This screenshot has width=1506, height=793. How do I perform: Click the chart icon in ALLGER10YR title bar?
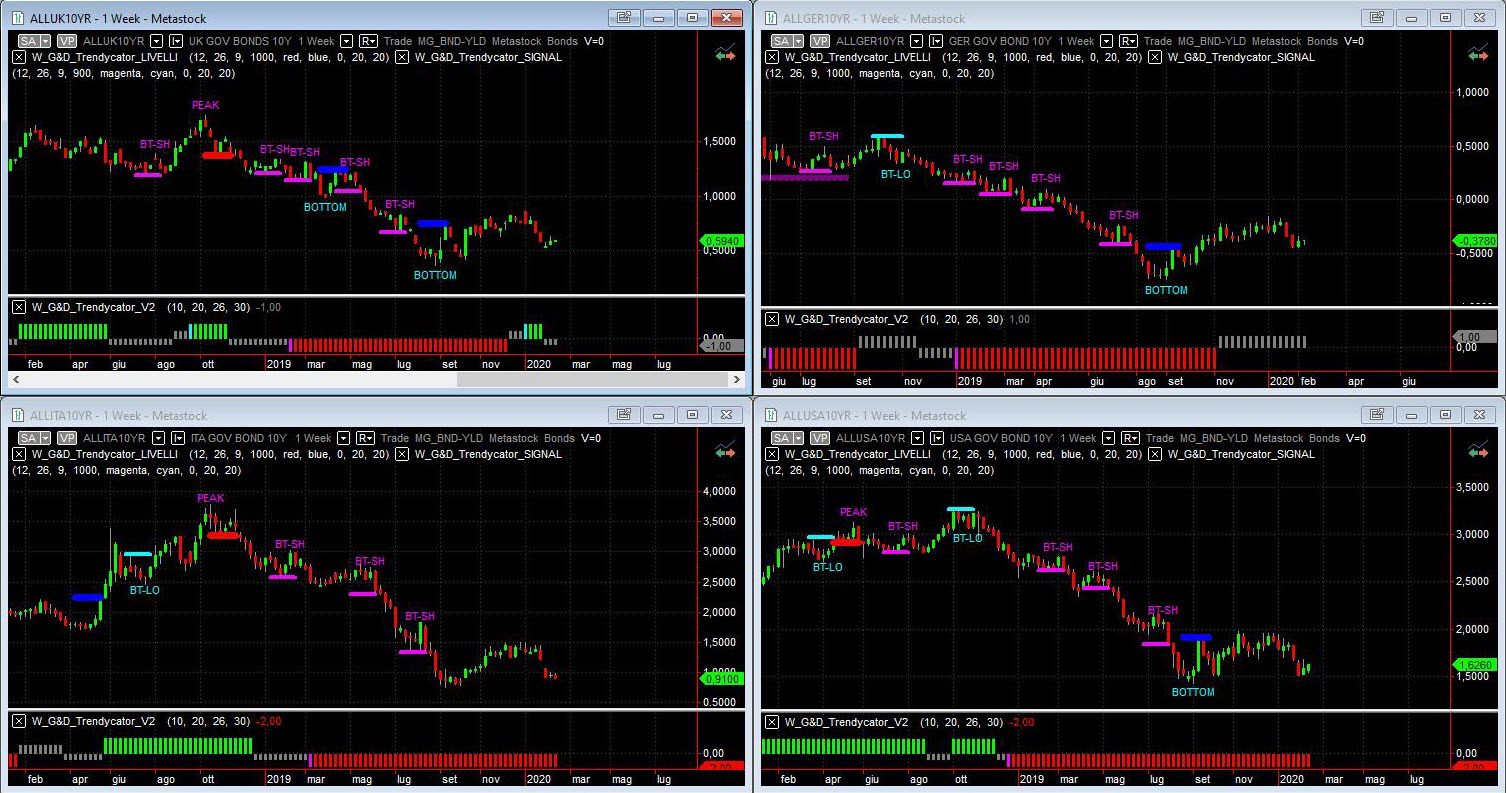click(771, 18)
